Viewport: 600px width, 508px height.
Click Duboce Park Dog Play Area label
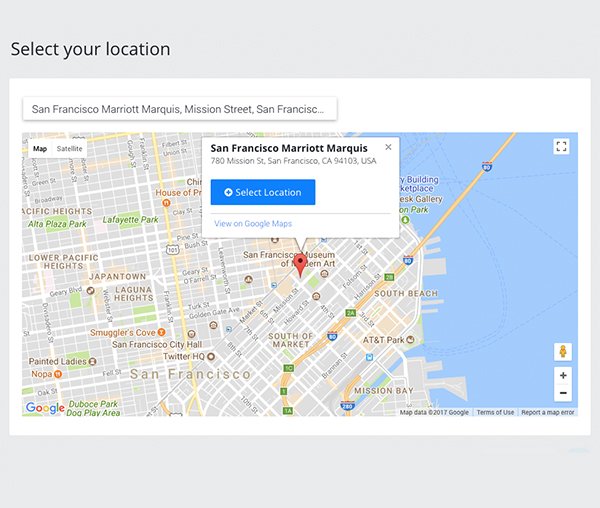point(93,408)
